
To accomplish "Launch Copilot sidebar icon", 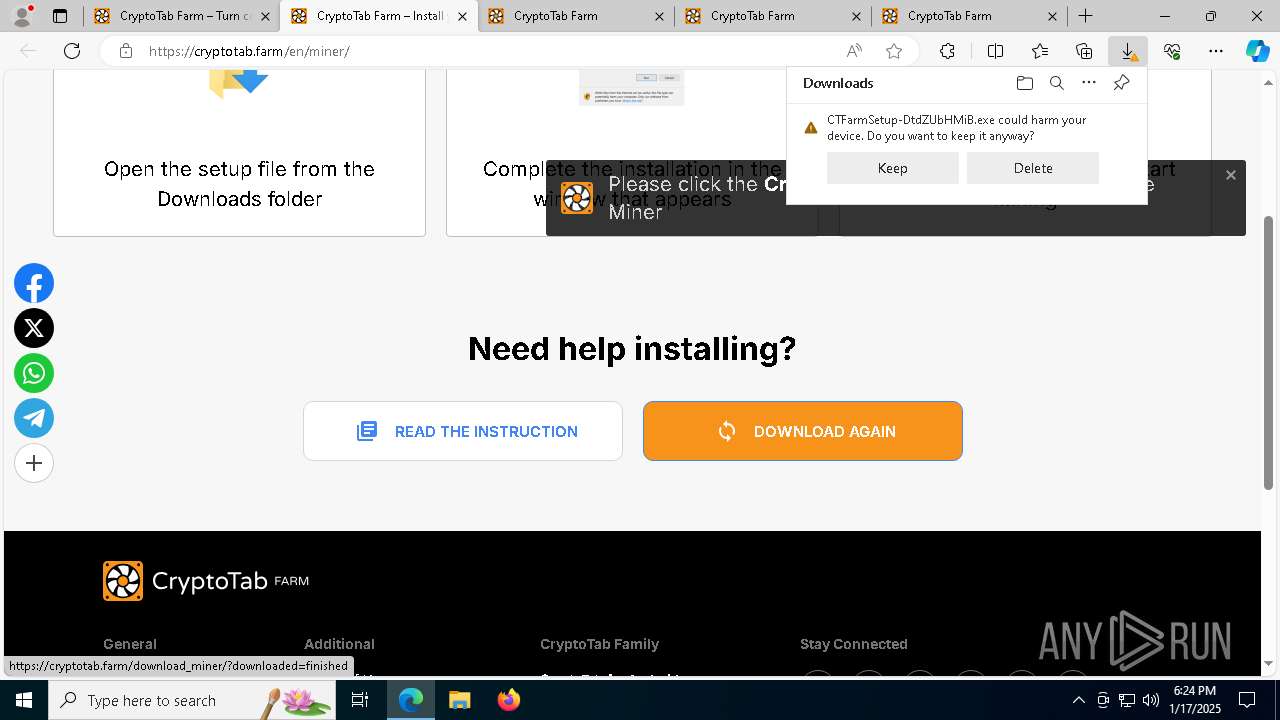I will (x=1257, y=51).
